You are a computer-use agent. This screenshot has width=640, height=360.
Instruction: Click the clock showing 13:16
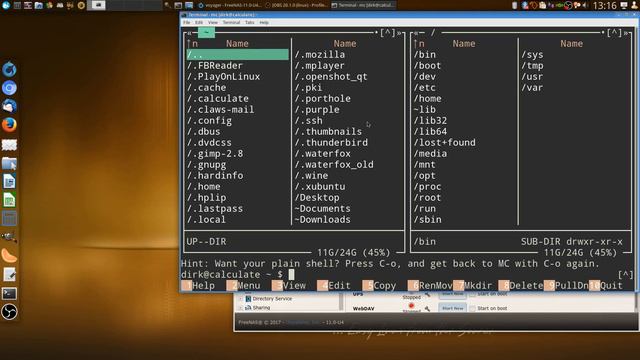pos(604,5)
